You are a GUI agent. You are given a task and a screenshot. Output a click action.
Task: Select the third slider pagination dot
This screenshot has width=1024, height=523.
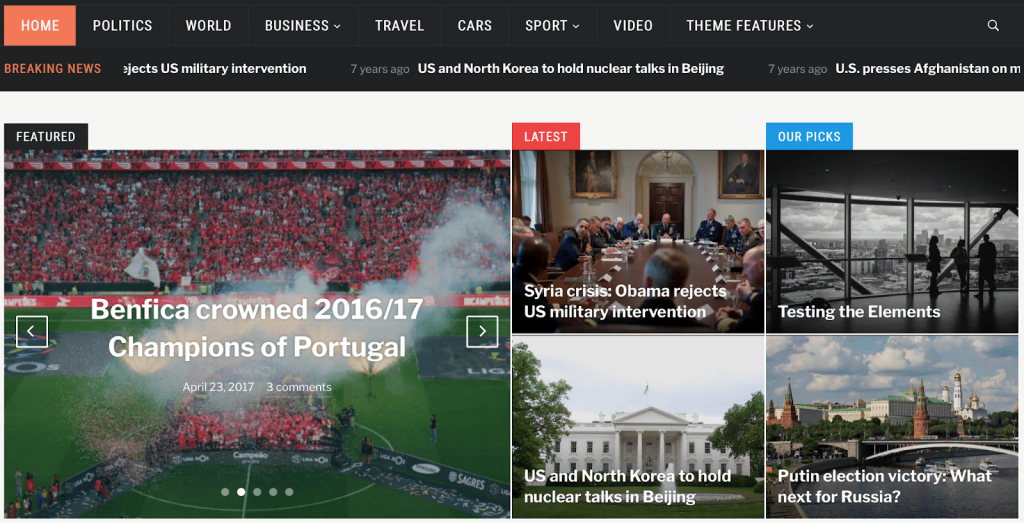point(257,492)
